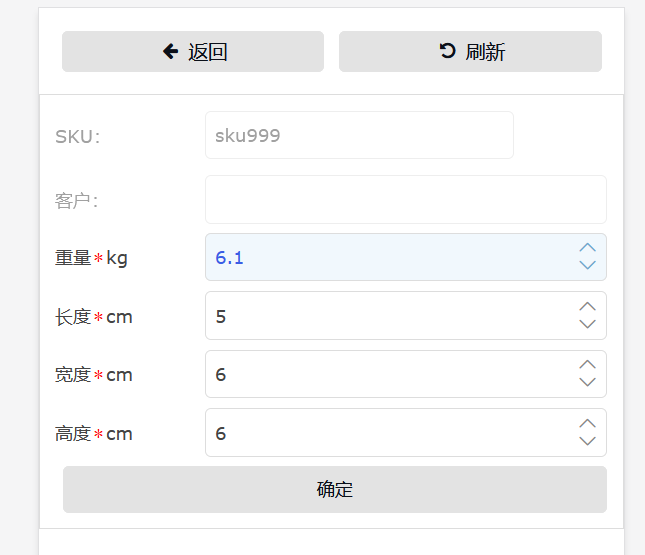Click the 返回 back button

[x=193, y=51]
